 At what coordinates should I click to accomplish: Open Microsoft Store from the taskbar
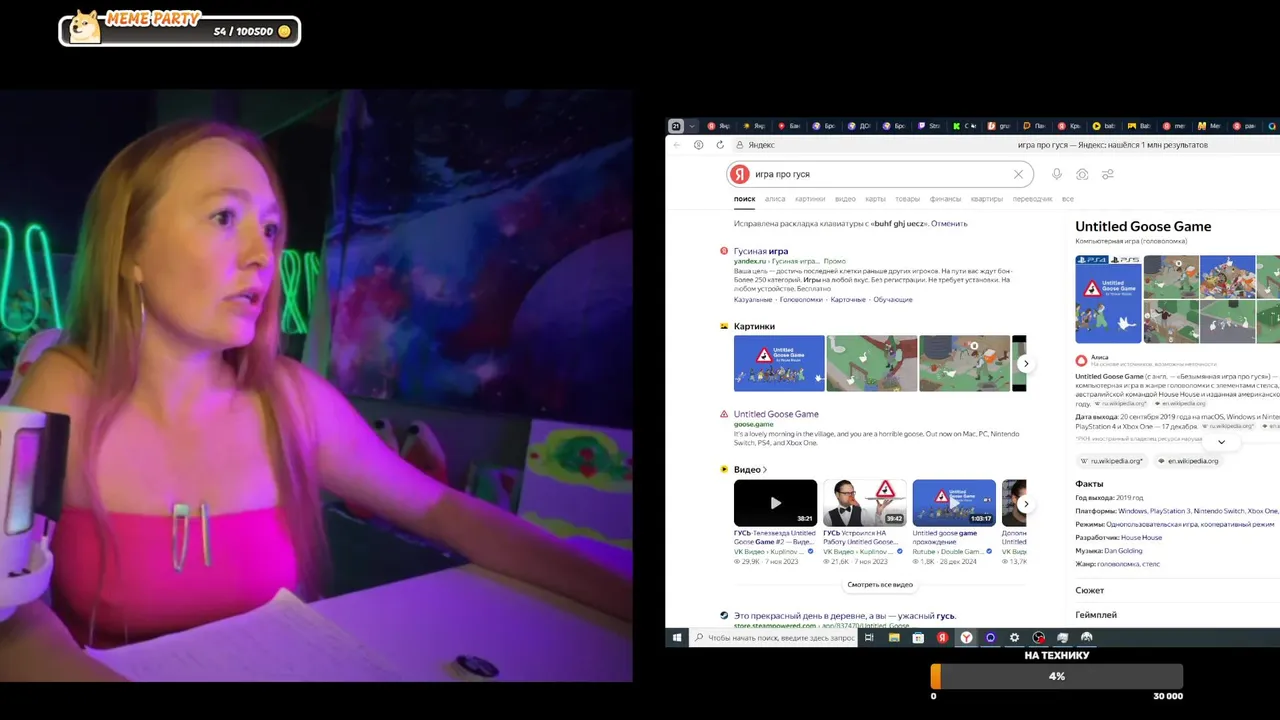coord(918,638)
